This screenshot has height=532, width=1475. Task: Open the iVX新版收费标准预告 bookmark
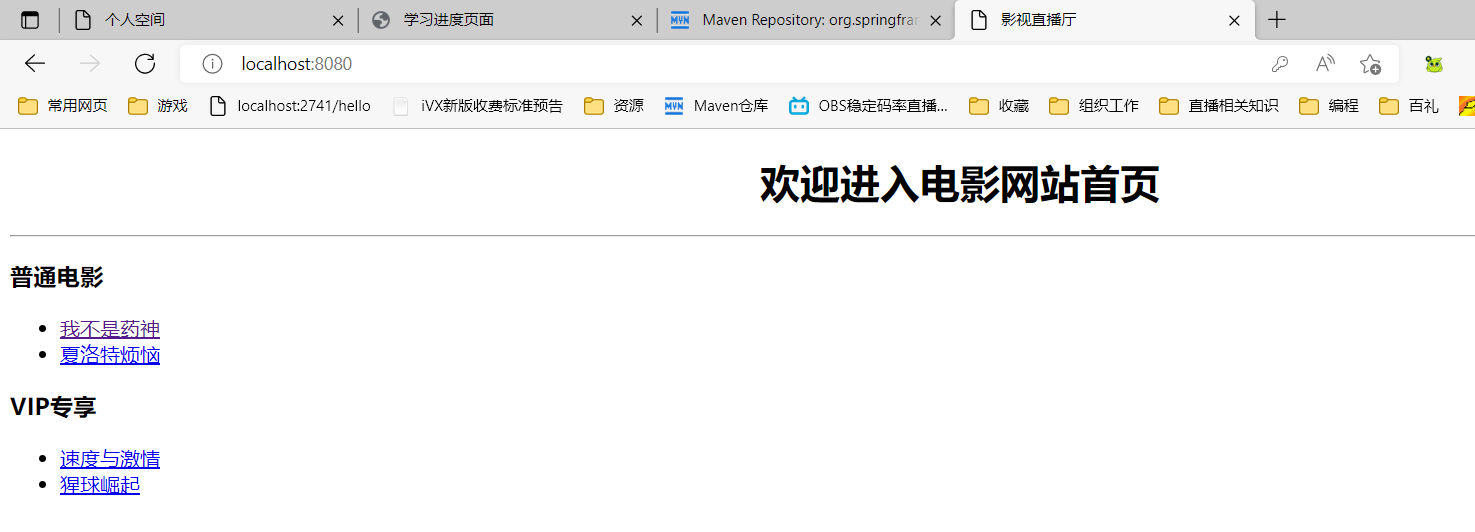[x=478, y=106]
